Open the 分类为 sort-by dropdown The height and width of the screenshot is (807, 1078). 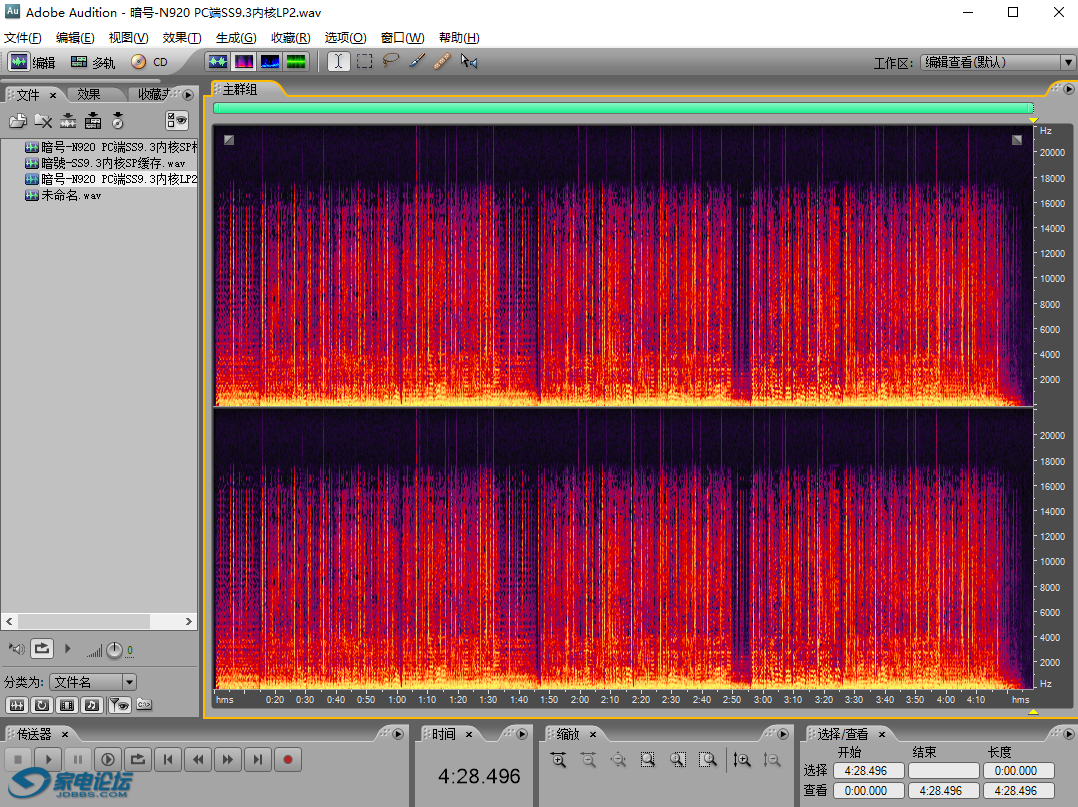pos(93,682)
